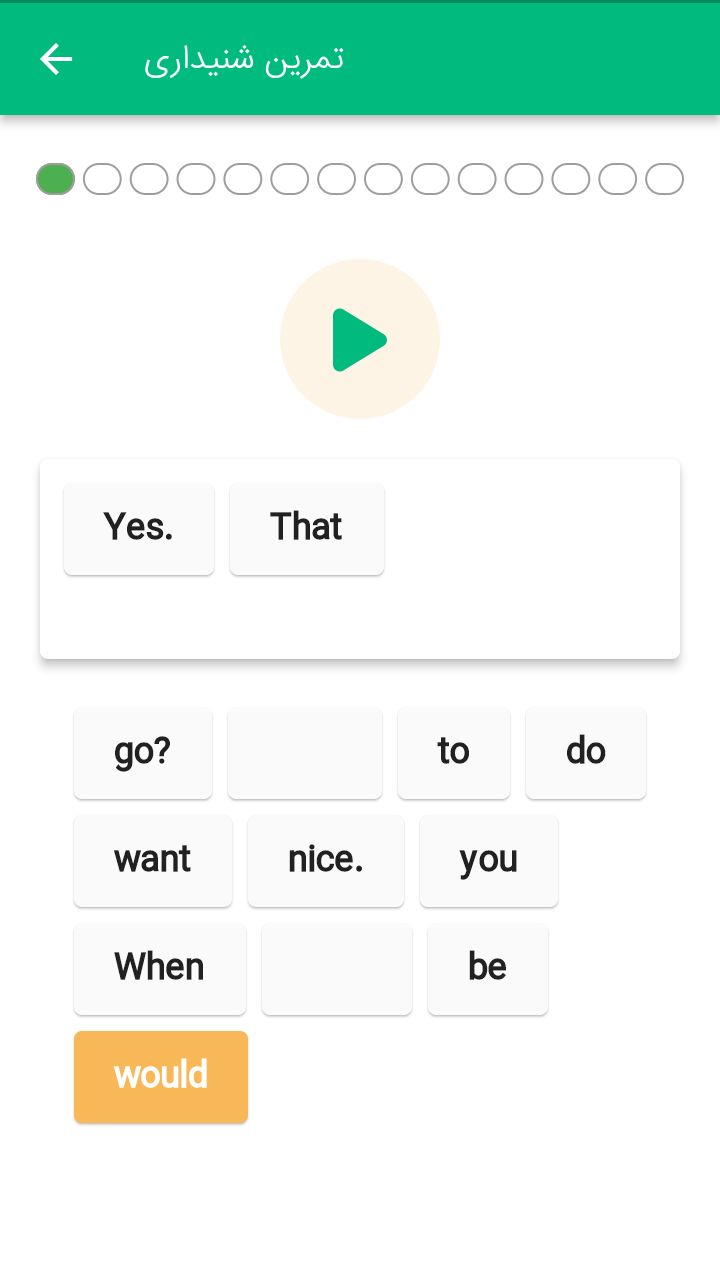The height and width of the screenshot is (1280, 720).
Task: Remove the "Yes." word from answer
Action: 139,528
